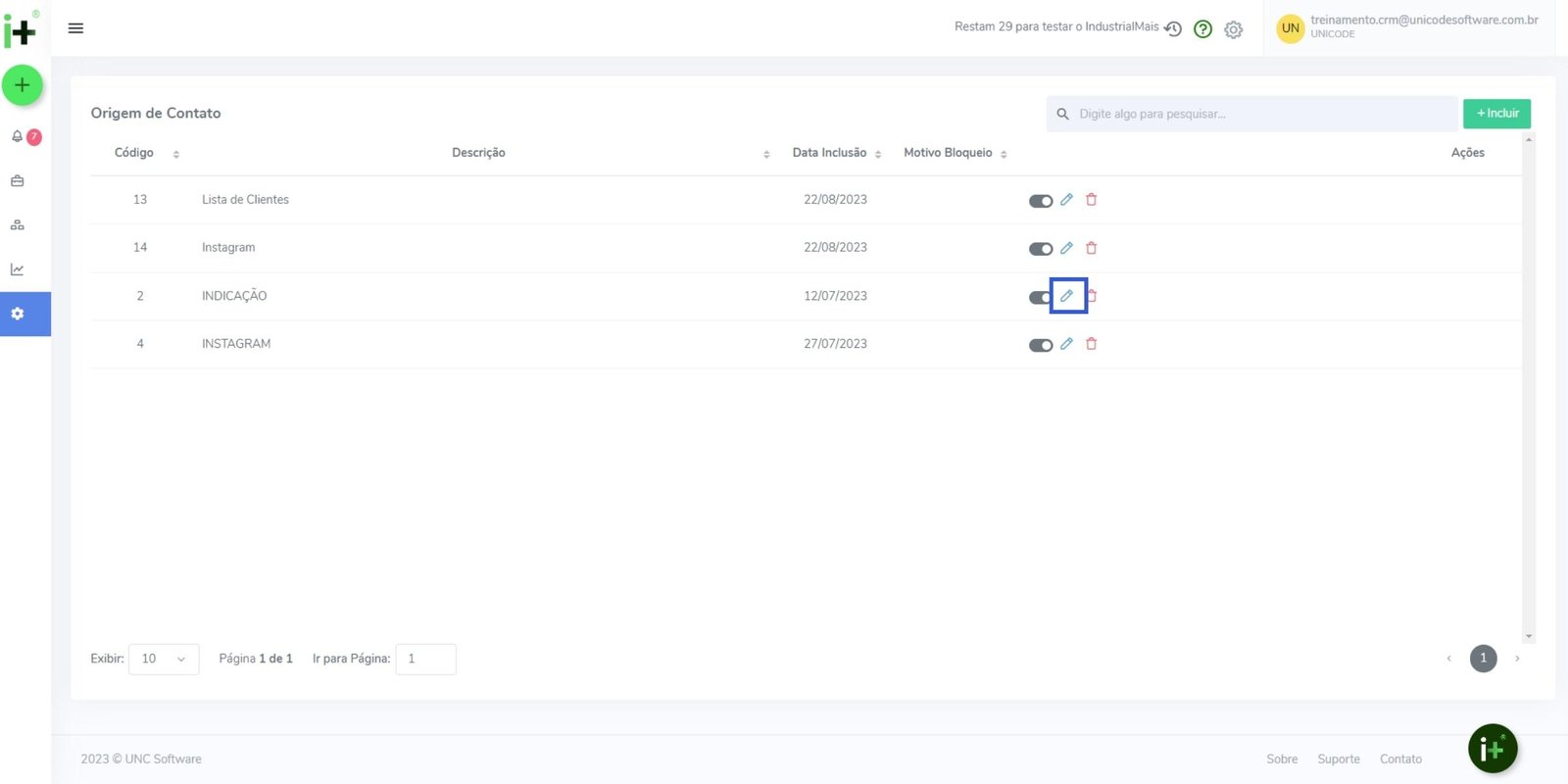Click the help question mark icon
This screenshot has width=1568, height=784.
click(x=1202, y=29)
